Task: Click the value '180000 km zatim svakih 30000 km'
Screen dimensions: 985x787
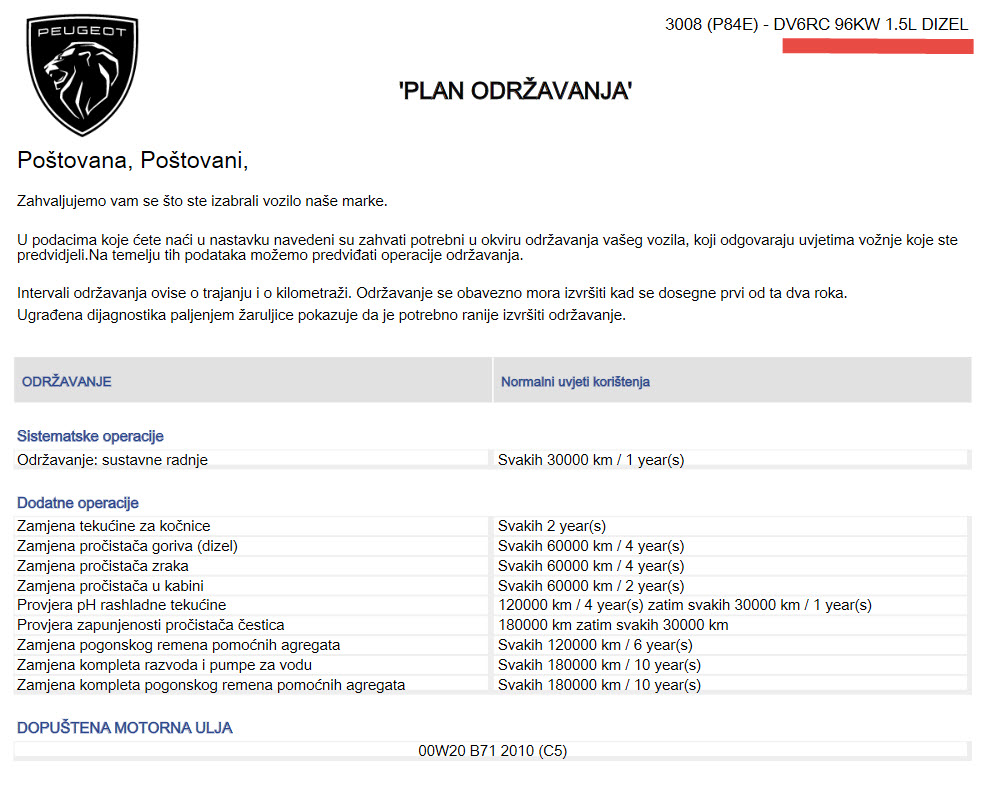Action: (x=613, y=625)
